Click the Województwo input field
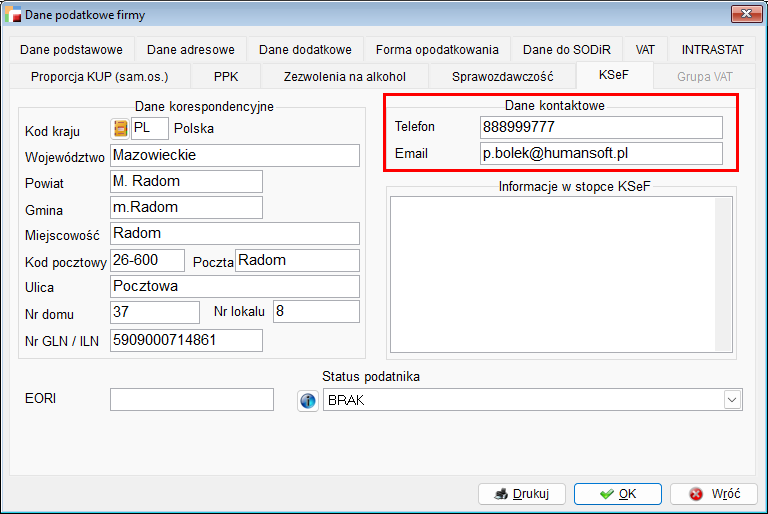This screenshot has width=768, height=514. [233, 155]
